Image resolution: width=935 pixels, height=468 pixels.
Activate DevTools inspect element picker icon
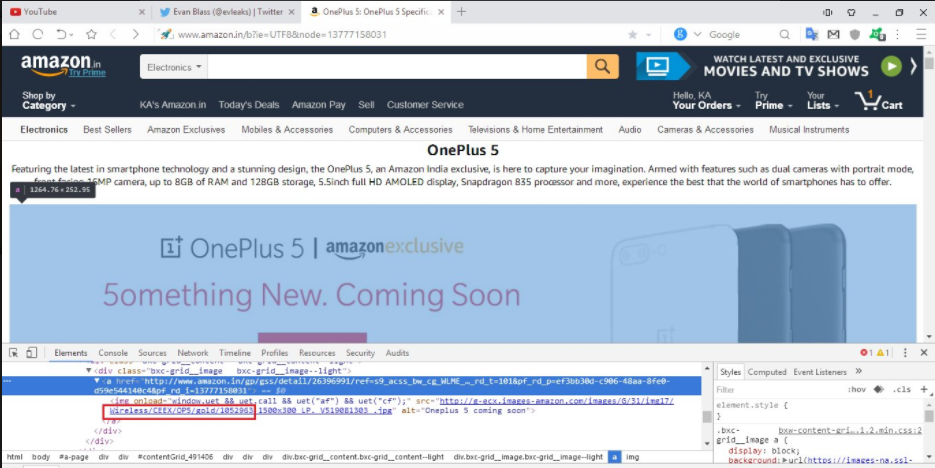point(14,352)
